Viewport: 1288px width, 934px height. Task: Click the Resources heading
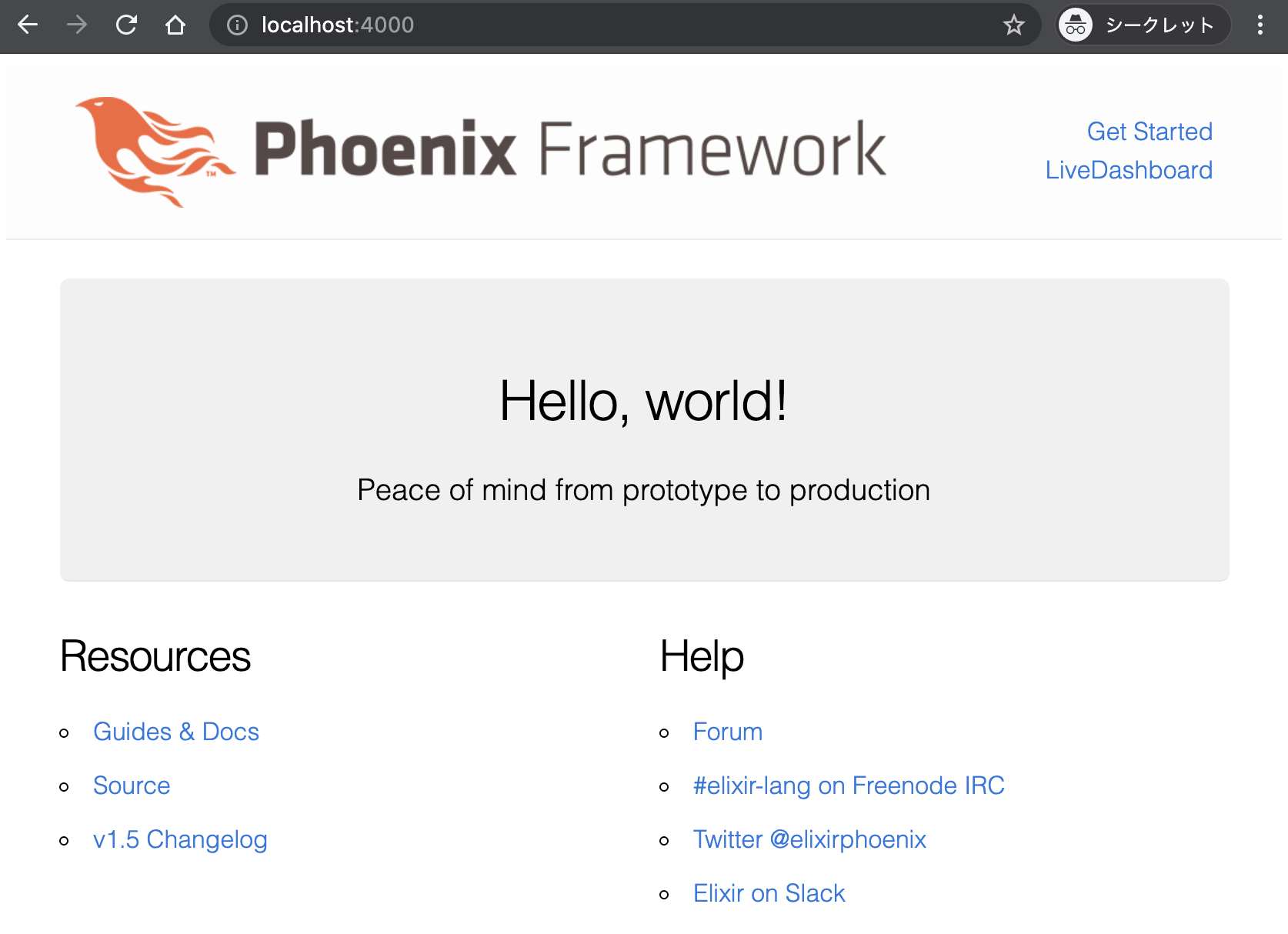point(155,656)
